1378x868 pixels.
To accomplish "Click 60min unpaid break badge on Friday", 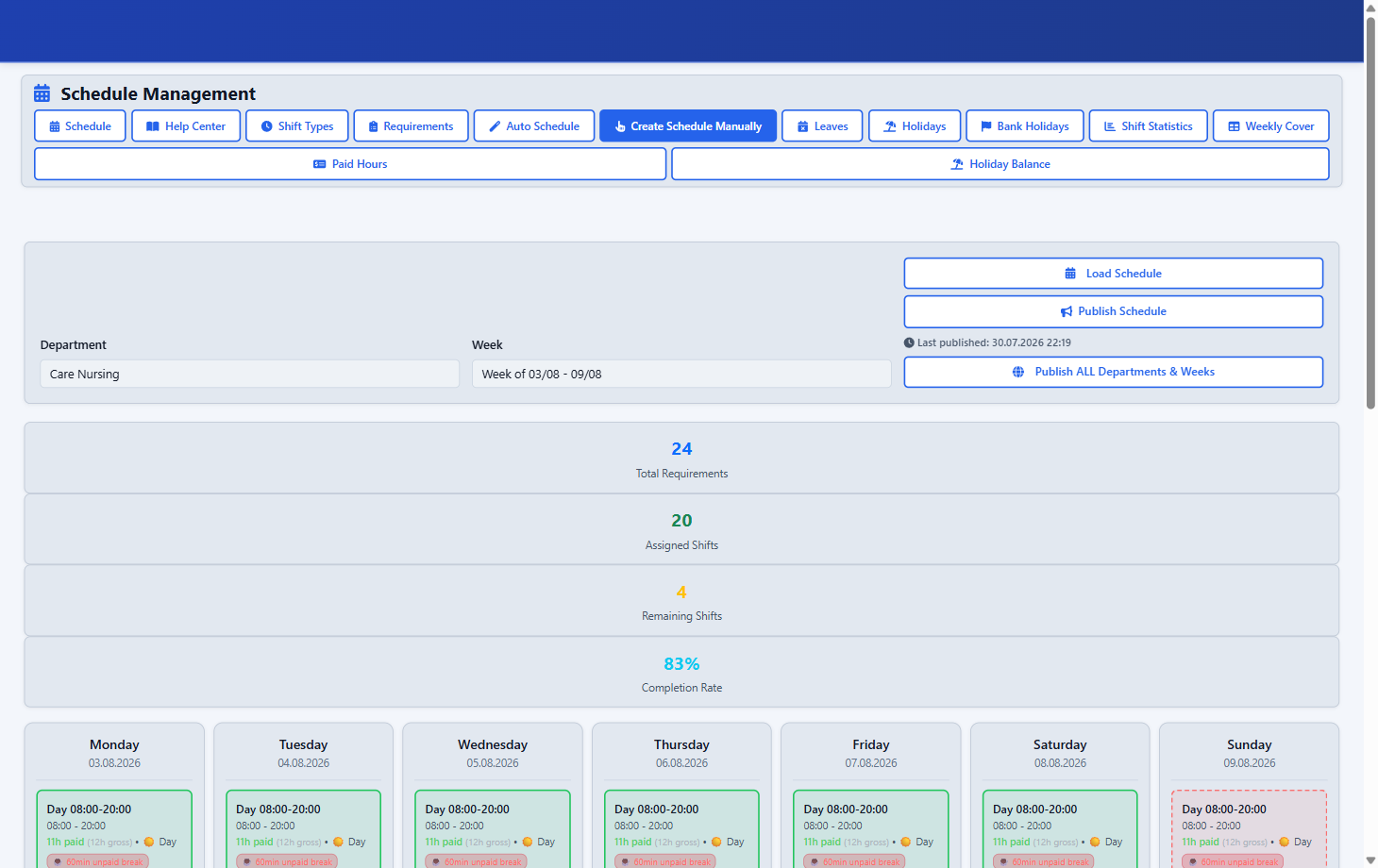I will (x=855, y=861).
